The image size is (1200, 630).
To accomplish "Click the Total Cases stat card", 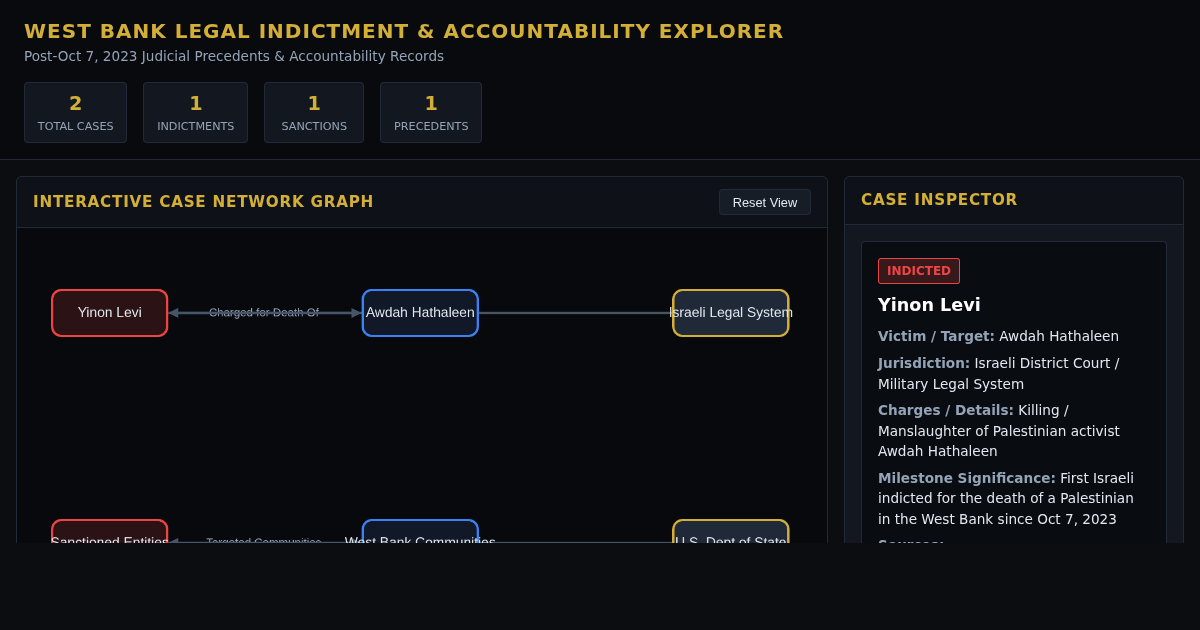I will point(76,112).
